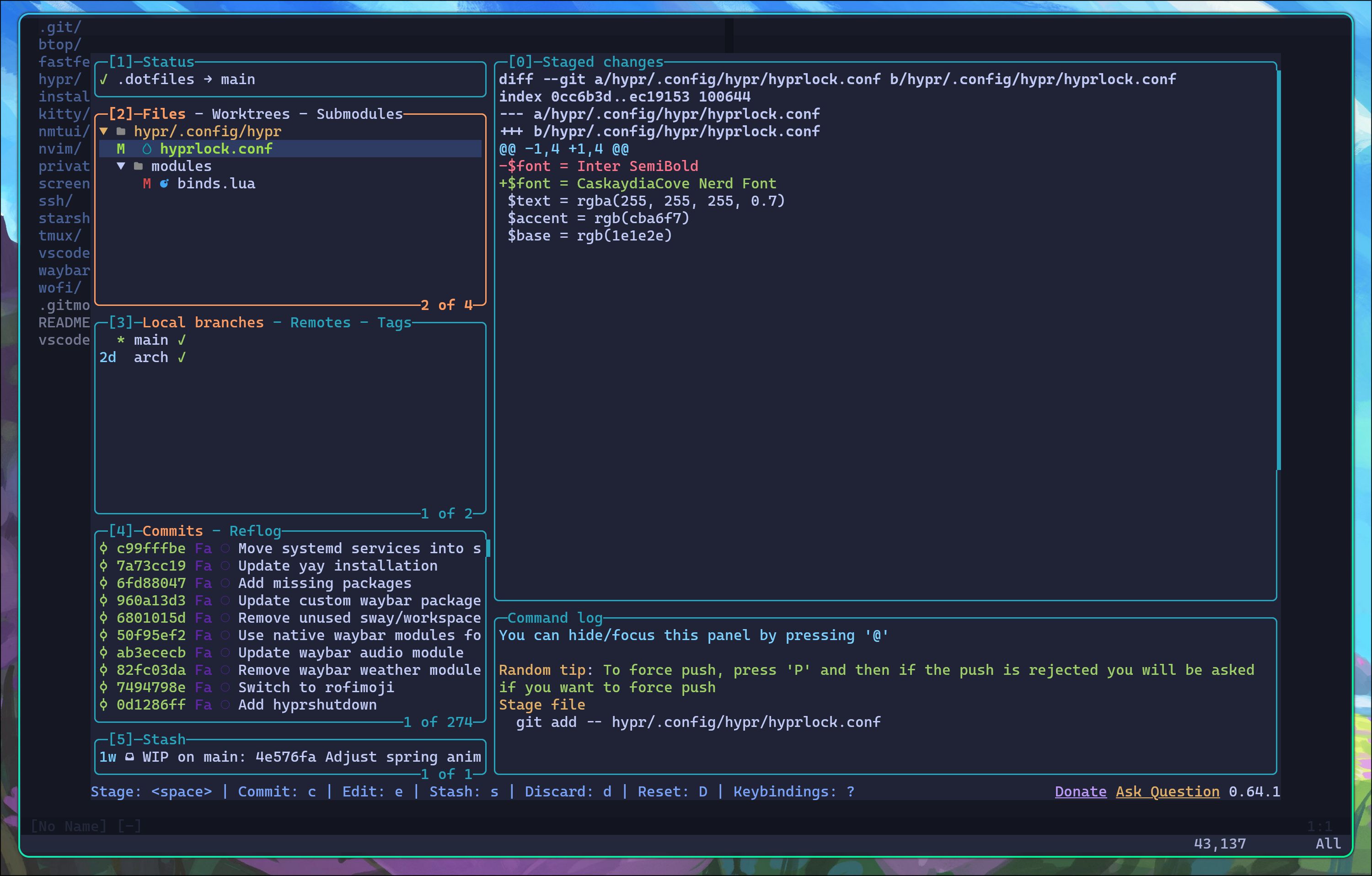
Task: Click the commit node icon beside c99fffbe
Action: point(104,549)
